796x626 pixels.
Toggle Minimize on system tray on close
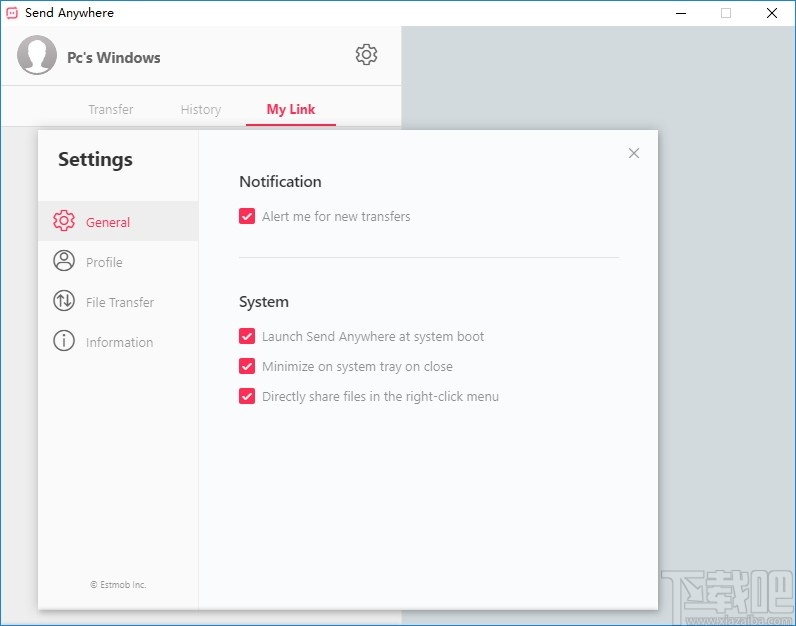(x=247, y=366)
